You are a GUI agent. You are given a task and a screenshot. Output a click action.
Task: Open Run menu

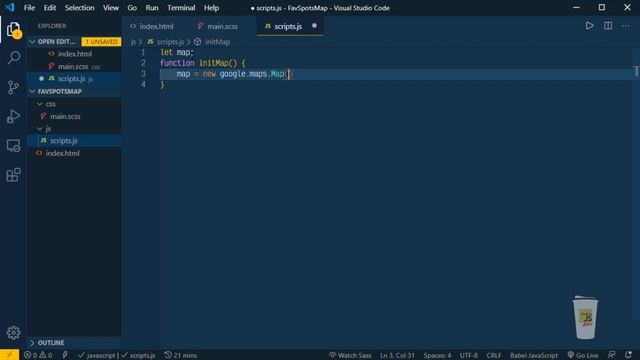(x=152, y=8)
